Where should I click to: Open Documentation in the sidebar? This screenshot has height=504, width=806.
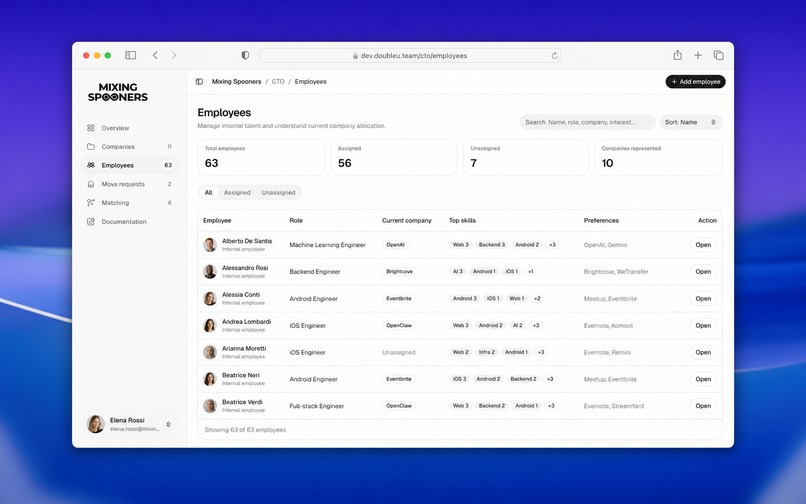130,222
